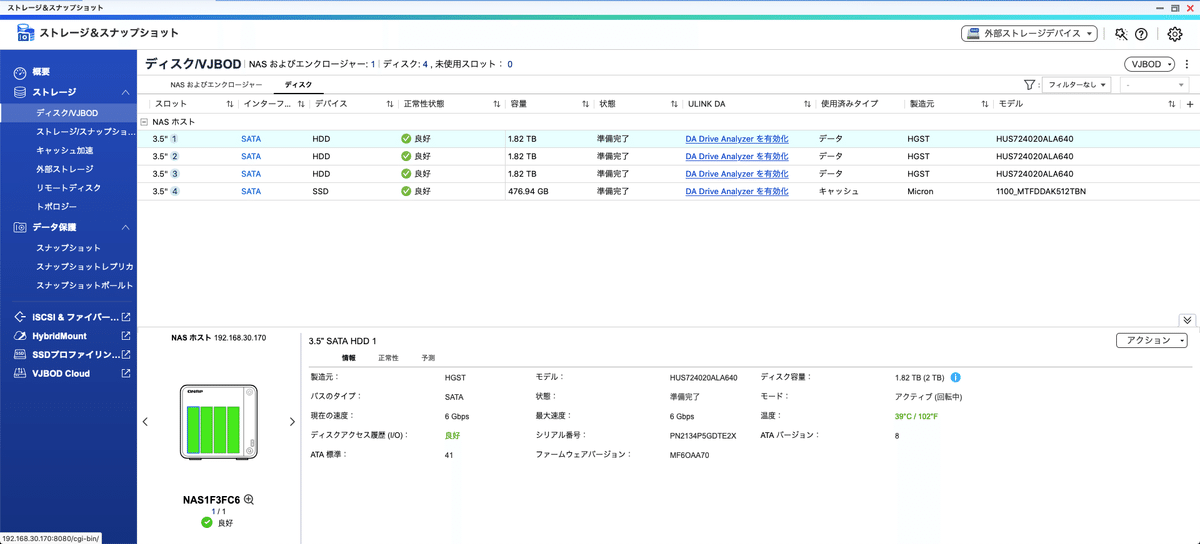Viewport: 1200px width, 544px height.
Task: Select the 476.94 GB capacity cell
Action: coord(528,191)
